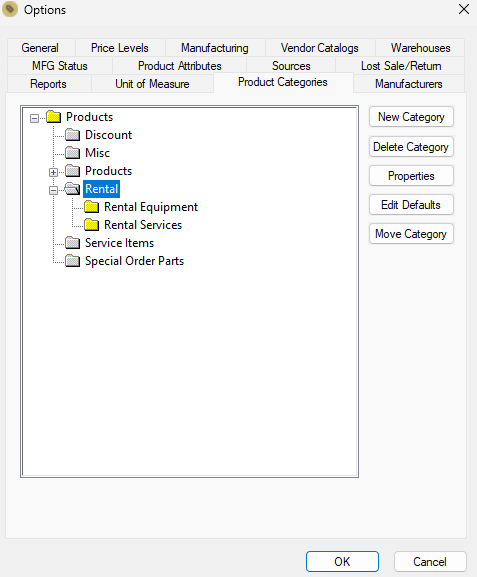Image resolution: width=477 pixels, height=577 pixels.
Task: Open the Manufacturers tab
Action: 409,84
